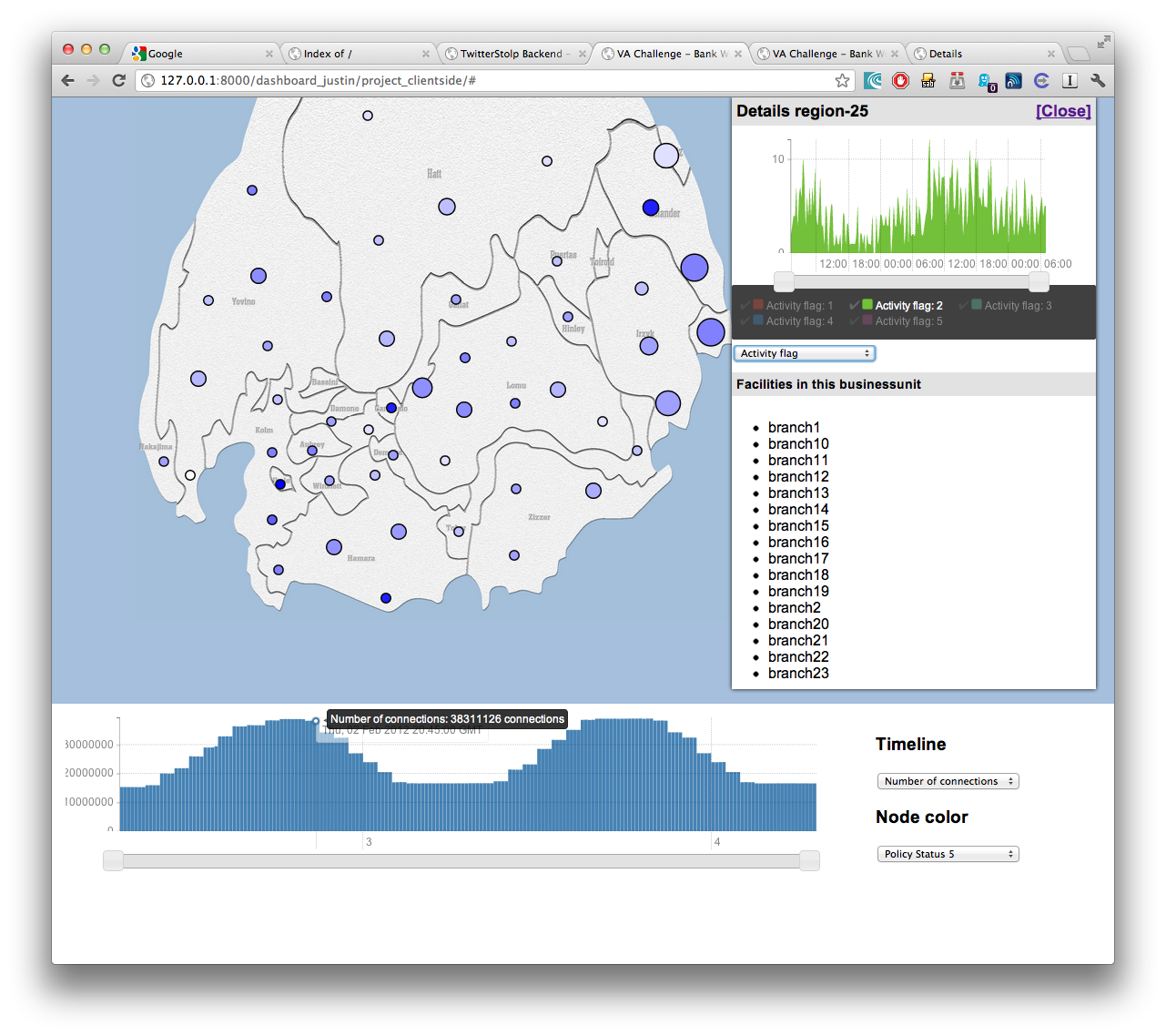Select 'branch17' in the facilities list
The height and width of the screenshot is (1036, 1166).
tap(798, 558)
